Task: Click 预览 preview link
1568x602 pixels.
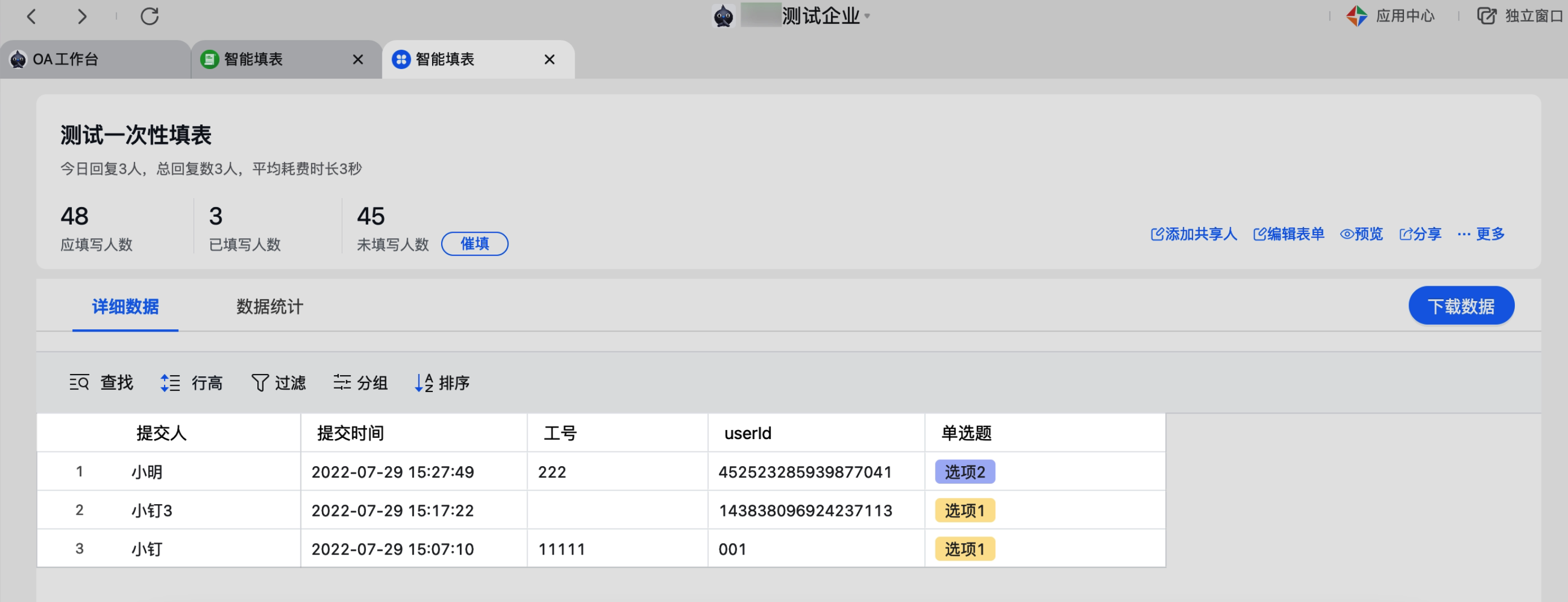Action: pyautogui.click(x=1361, y=234)
